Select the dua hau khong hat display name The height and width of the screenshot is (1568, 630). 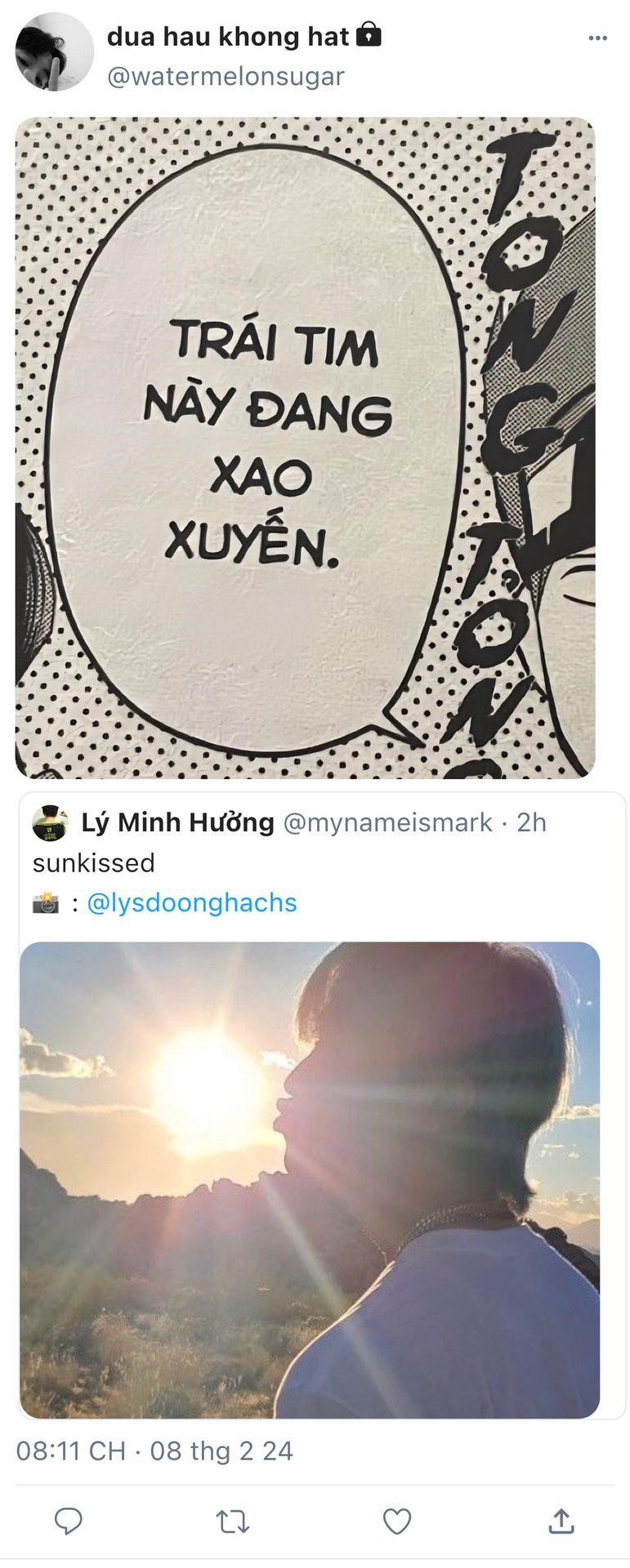228,36
